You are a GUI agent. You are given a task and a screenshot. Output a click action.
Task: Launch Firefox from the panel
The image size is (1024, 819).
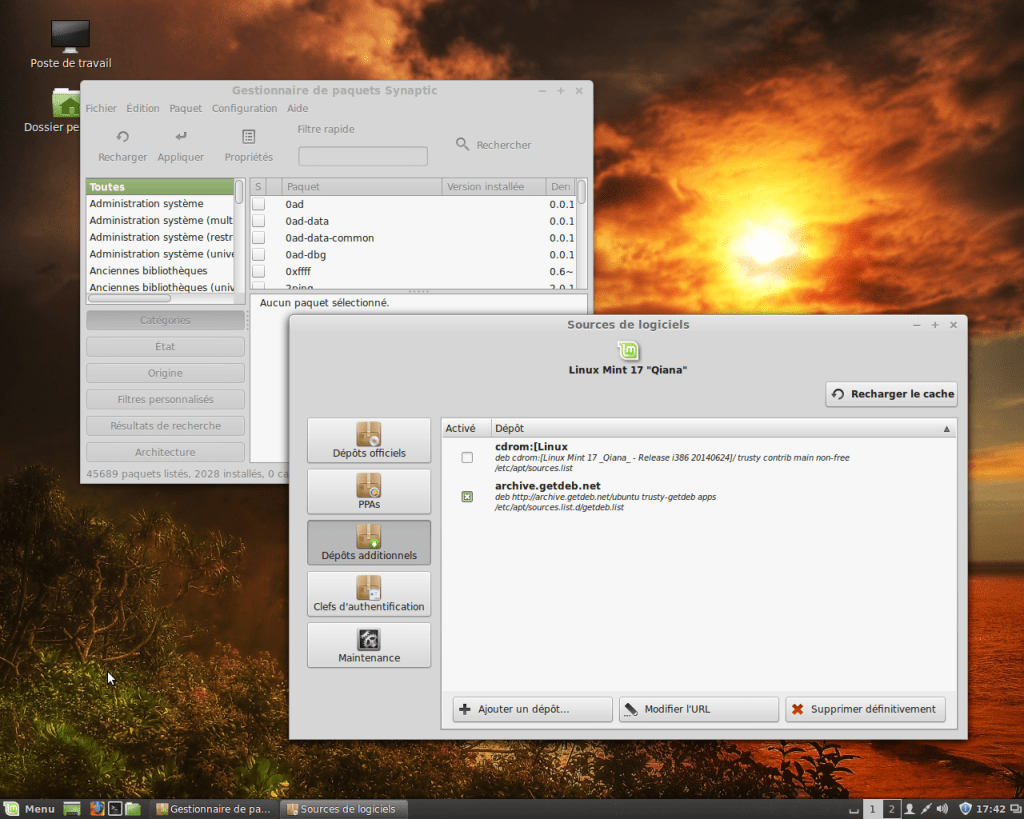(x=97, y=809)
